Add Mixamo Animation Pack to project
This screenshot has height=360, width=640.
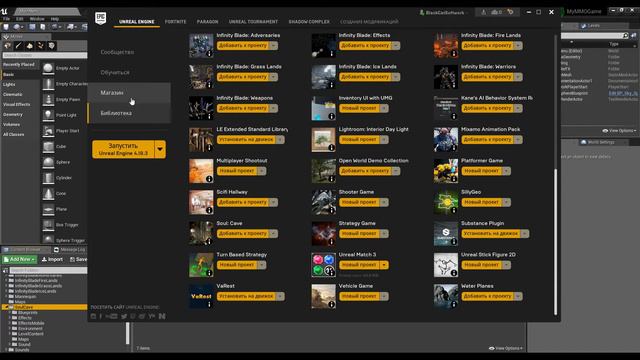coord(487,140)
